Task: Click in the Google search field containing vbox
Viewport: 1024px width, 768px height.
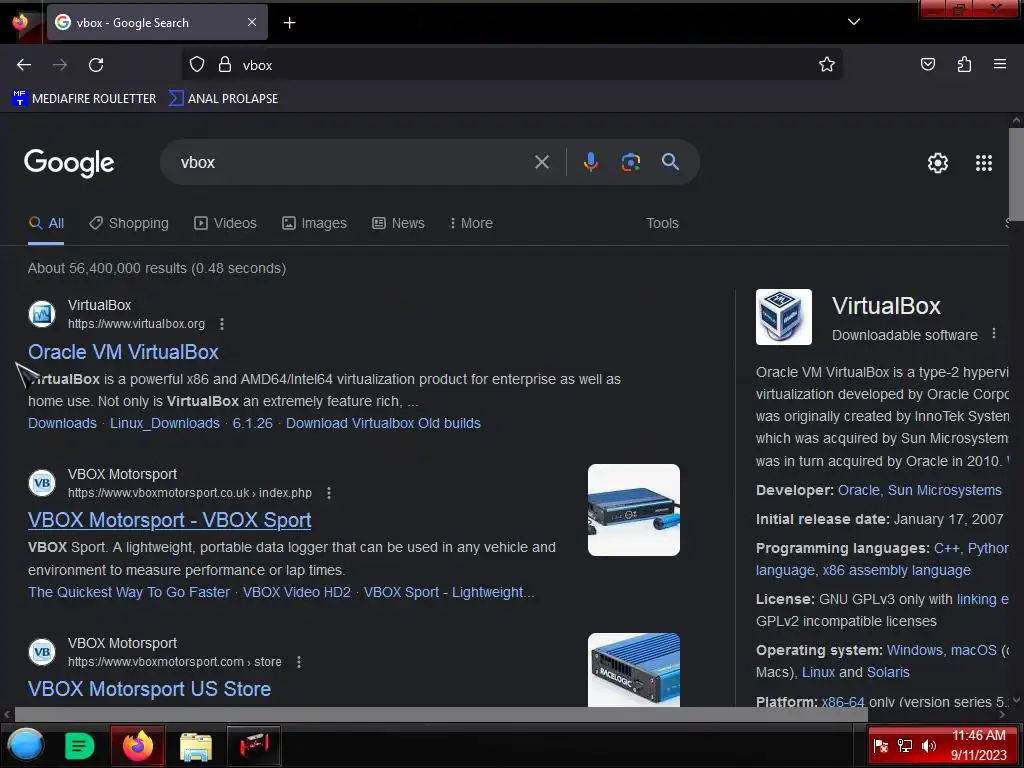Action: click(353, 162)
